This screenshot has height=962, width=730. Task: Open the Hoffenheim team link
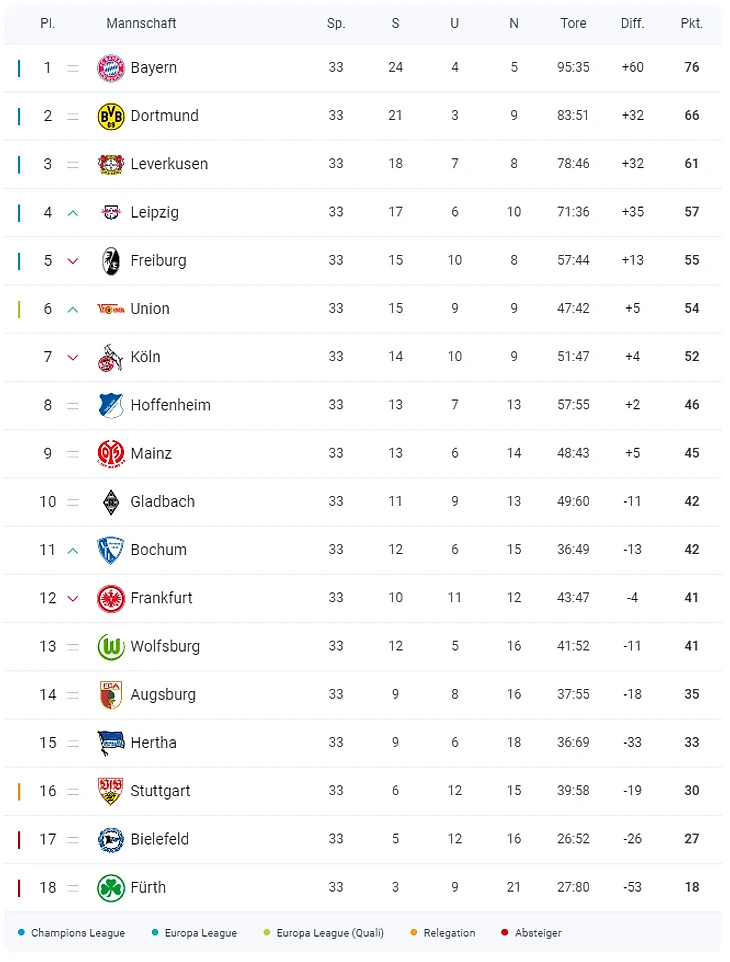[170, 405]
